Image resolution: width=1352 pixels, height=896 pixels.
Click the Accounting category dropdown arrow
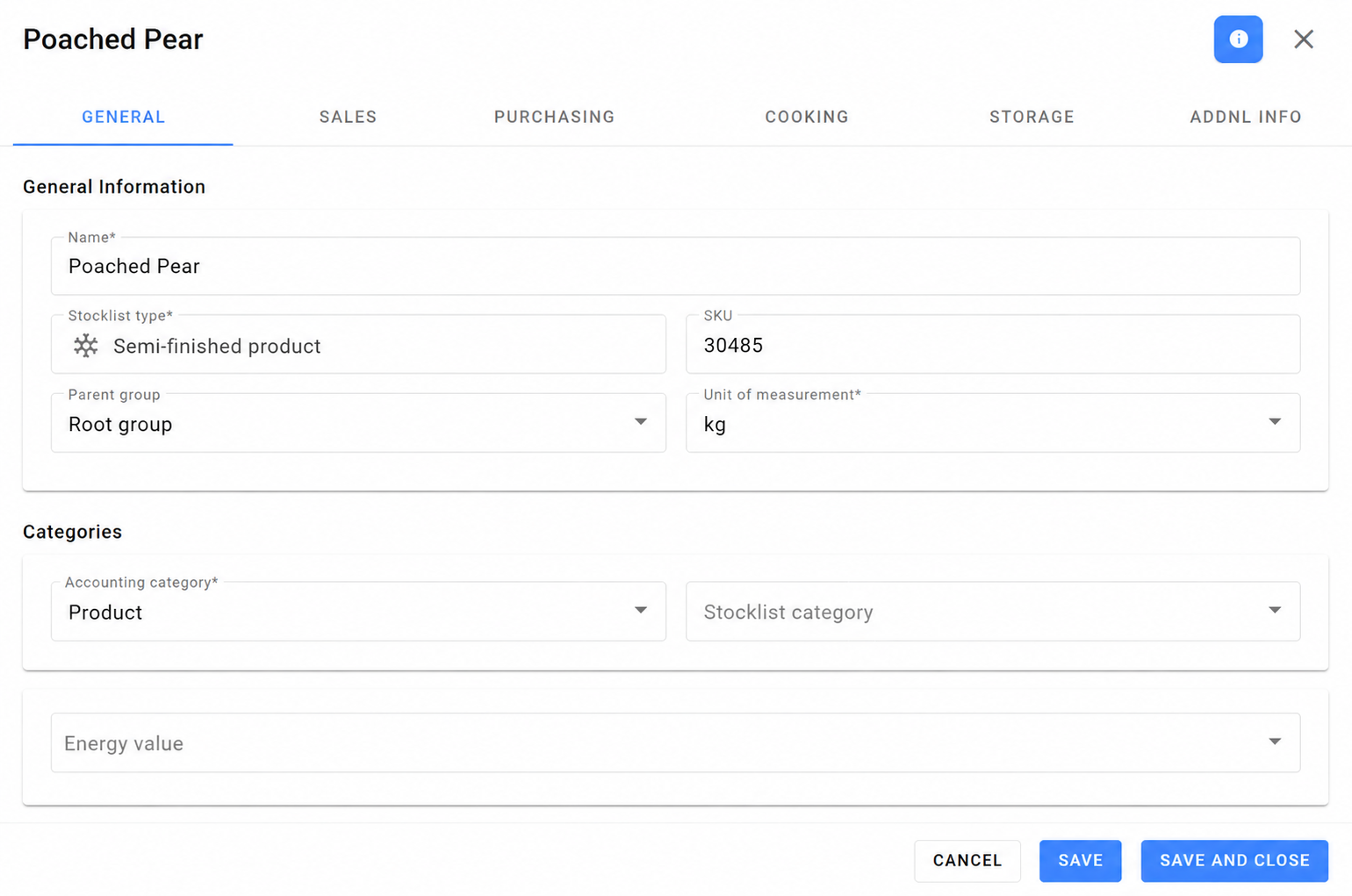tap(641, 610)
